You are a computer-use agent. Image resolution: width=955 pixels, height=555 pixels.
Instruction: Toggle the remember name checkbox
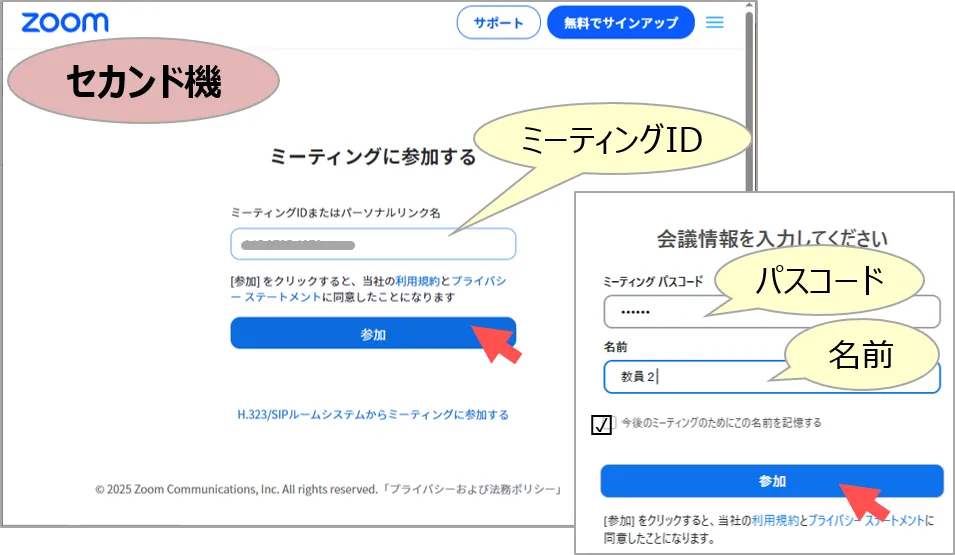[601, 425]
